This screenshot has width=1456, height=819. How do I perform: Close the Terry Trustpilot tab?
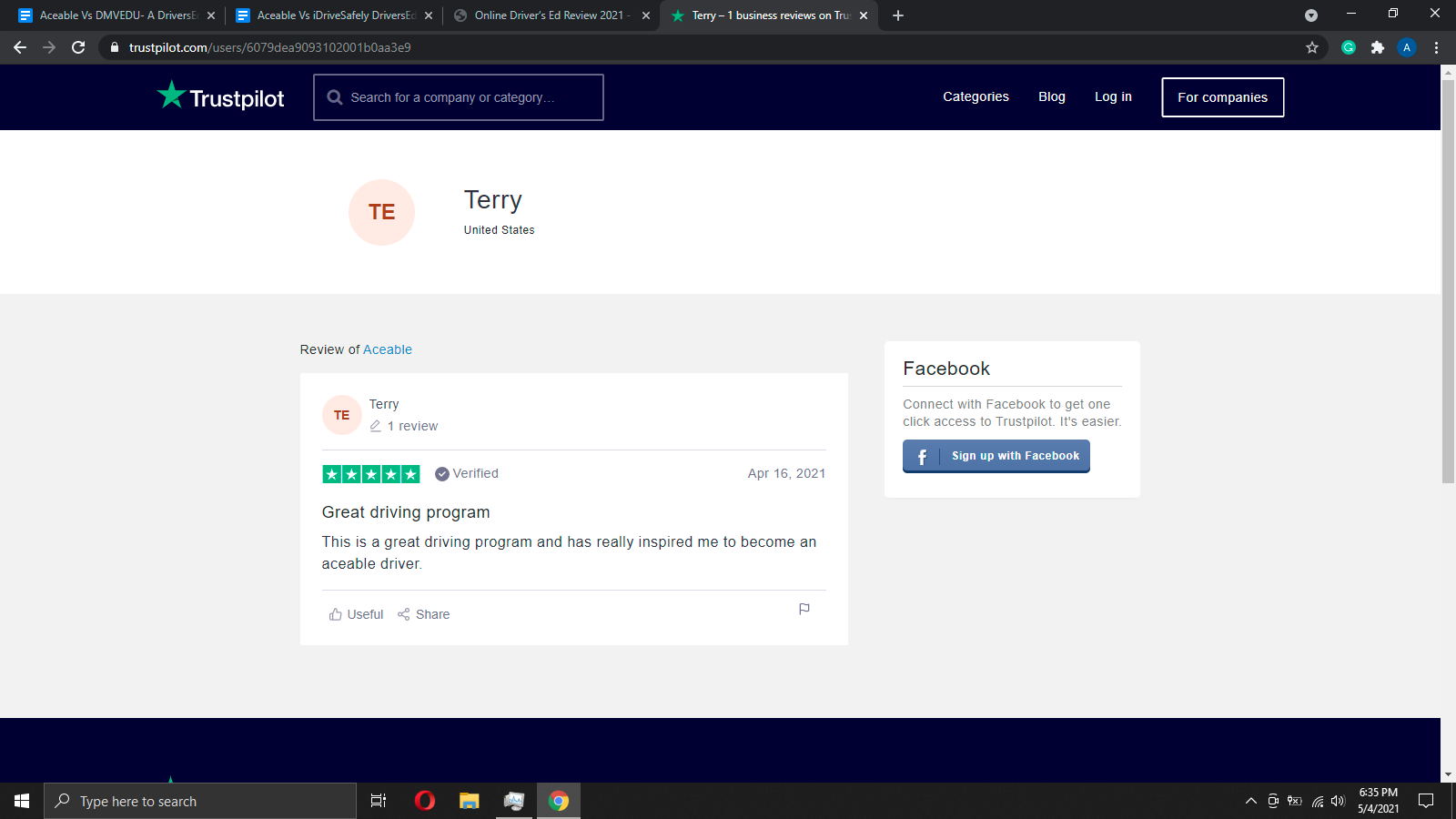(864, 15)
